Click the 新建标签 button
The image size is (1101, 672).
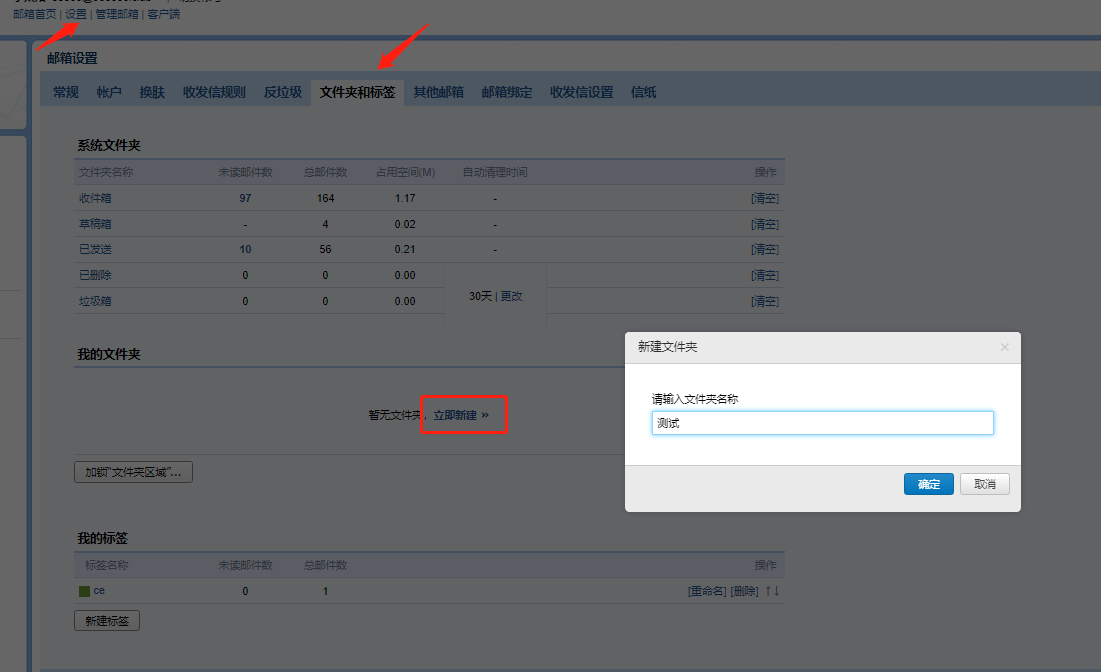107,621
